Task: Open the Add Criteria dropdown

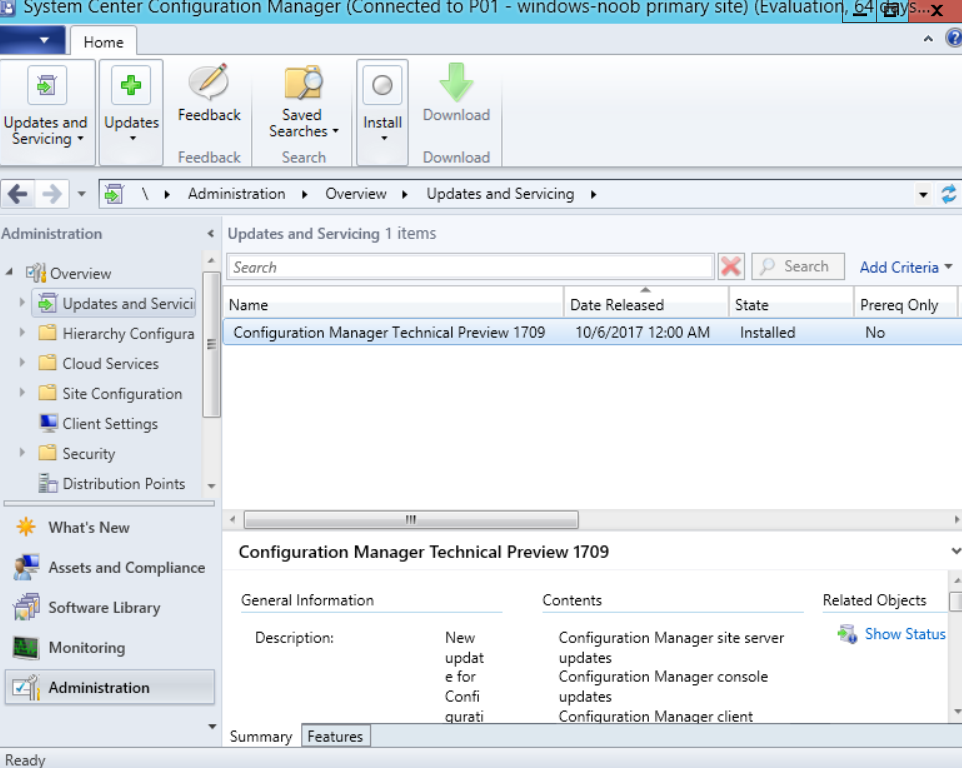Action: tap(906, 267)
